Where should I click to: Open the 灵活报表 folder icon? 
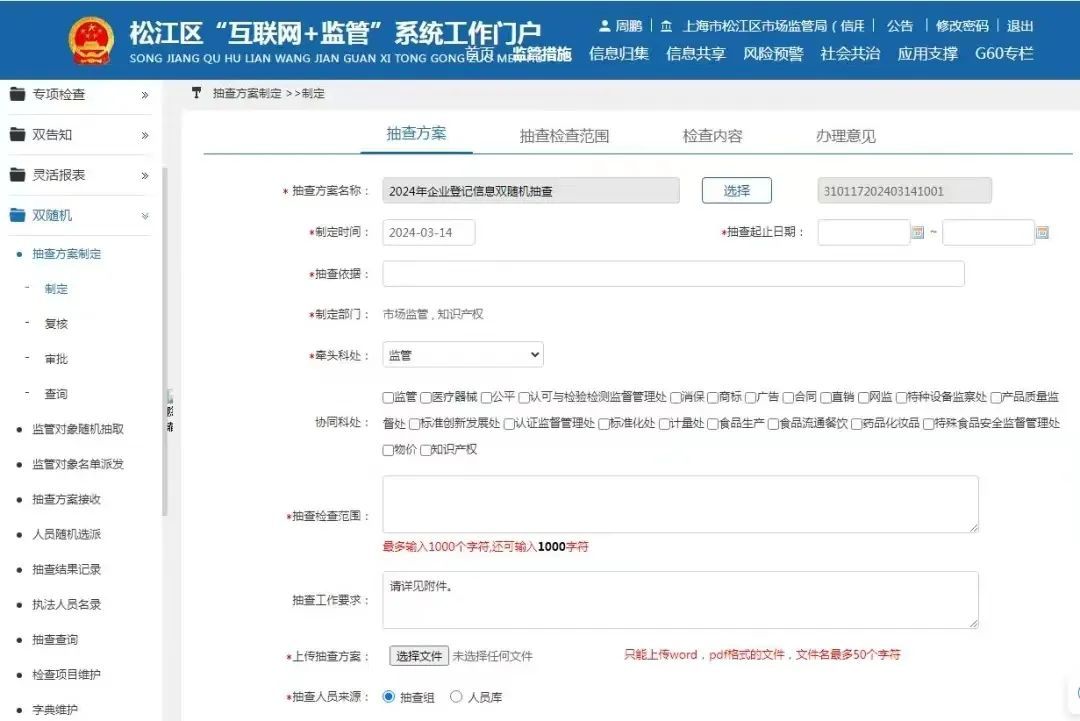point(17,175)
